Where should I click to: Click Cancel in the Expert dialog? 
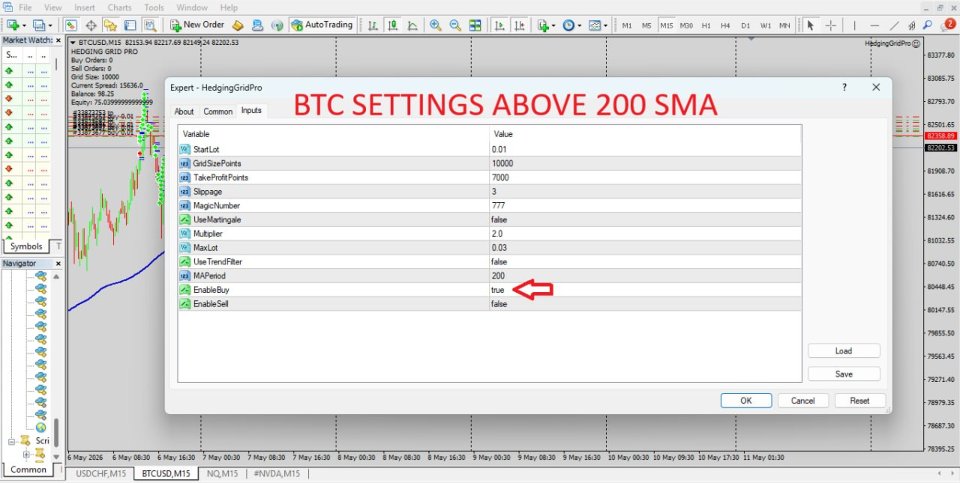pyautogui.click(x=803, y=400)
